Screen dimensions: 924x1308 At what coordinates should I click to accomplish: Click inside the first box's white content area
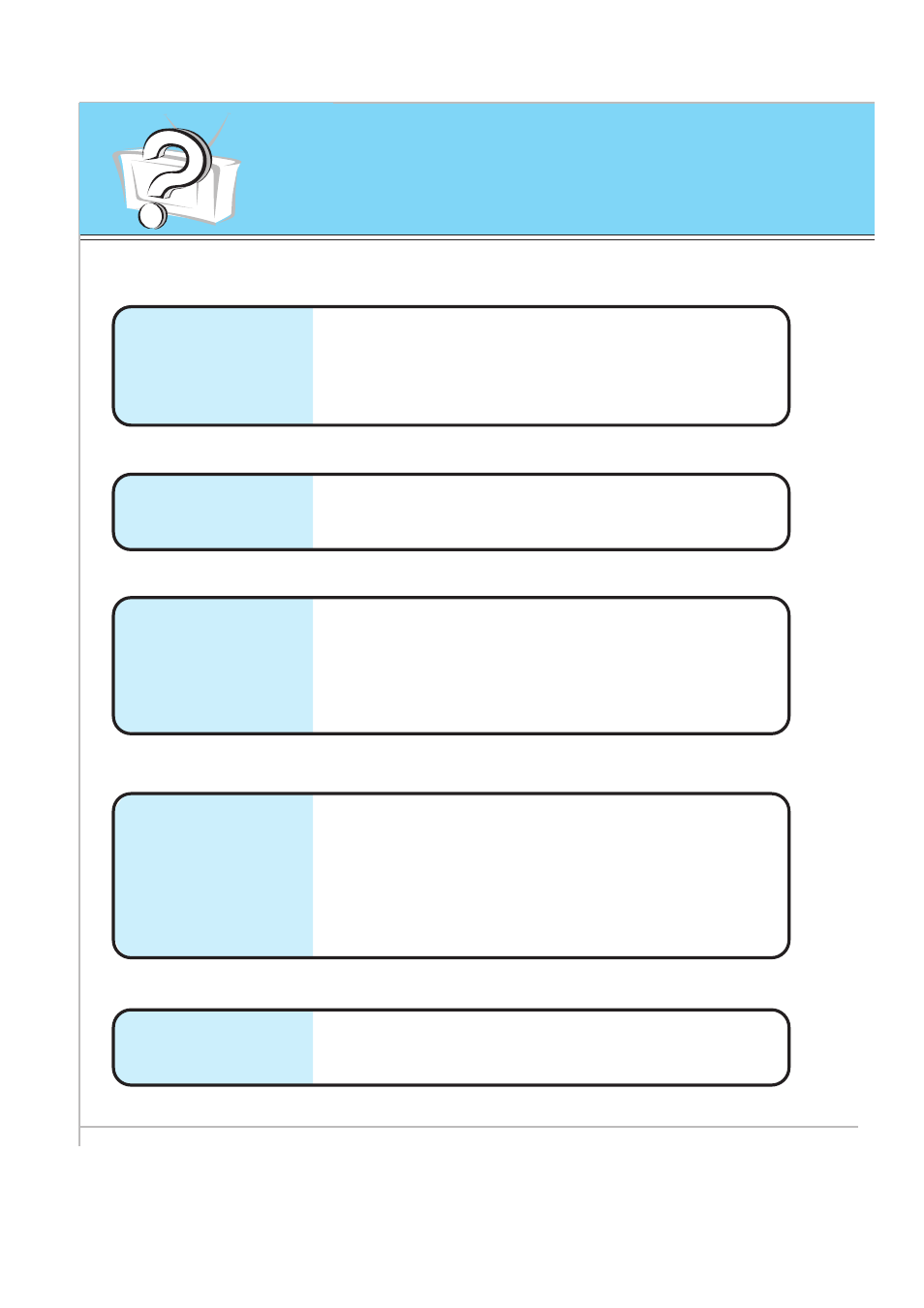coord(550,366)
